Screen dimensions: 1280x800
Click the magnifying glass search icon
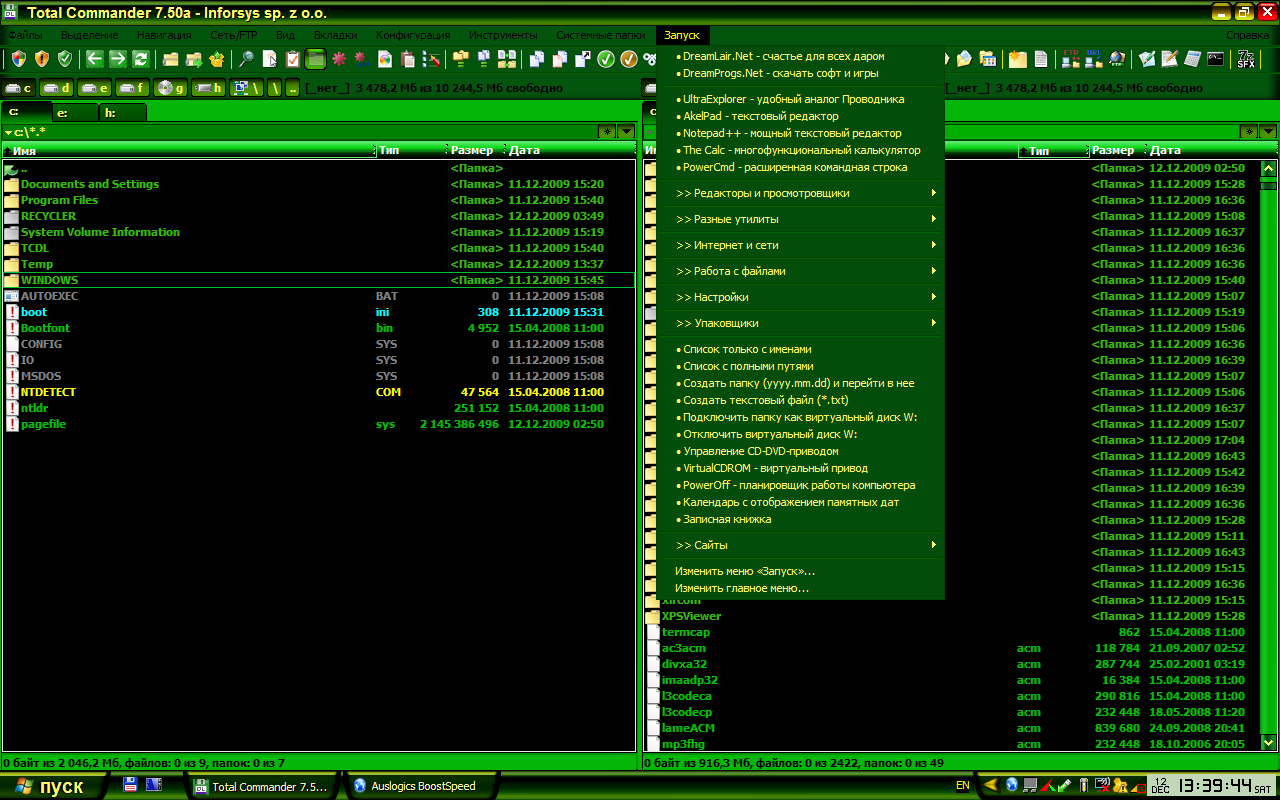point(246,59)
